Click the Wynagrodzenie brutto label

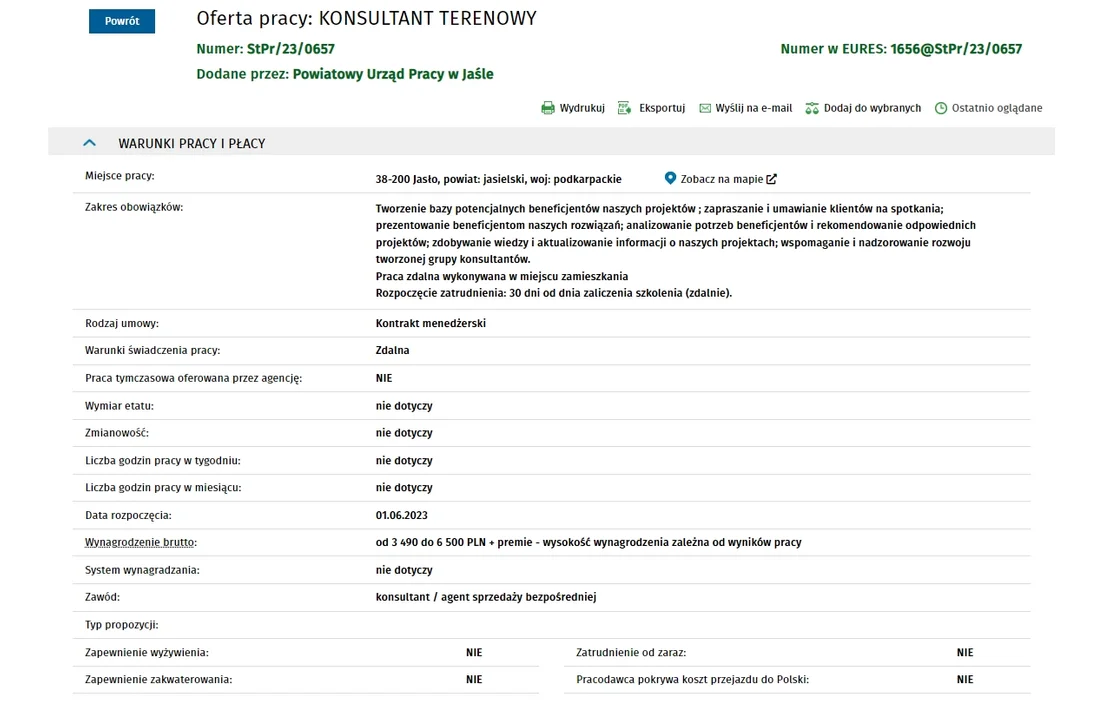[x=141, y=542]
